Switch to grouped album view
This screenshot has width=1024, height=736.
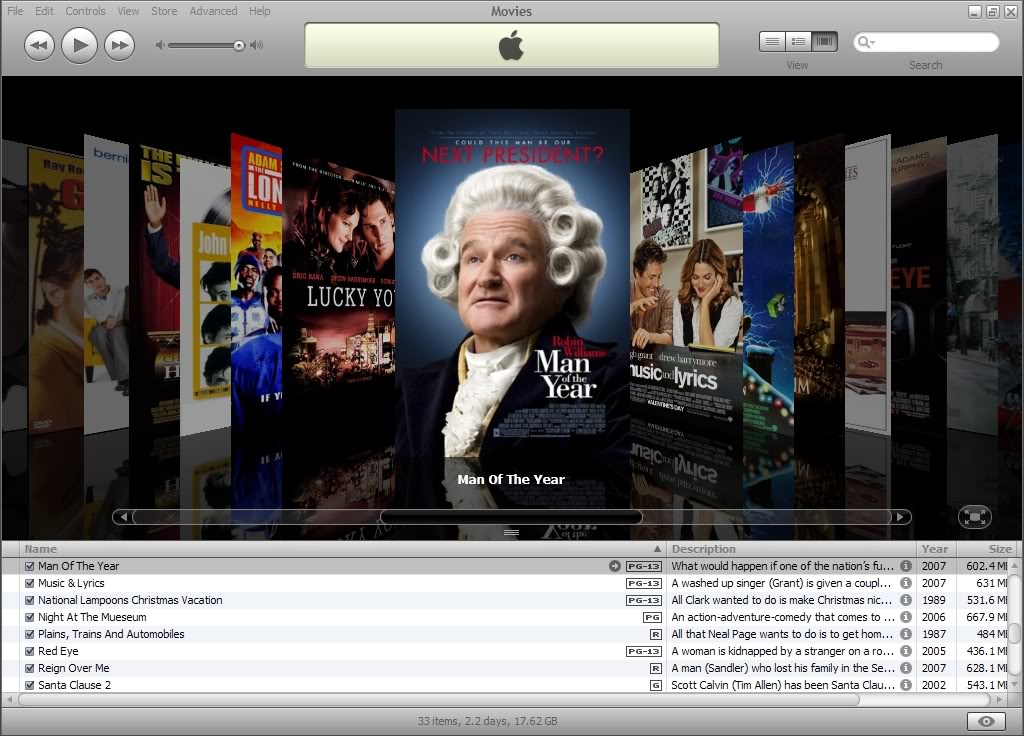(798, 42)
